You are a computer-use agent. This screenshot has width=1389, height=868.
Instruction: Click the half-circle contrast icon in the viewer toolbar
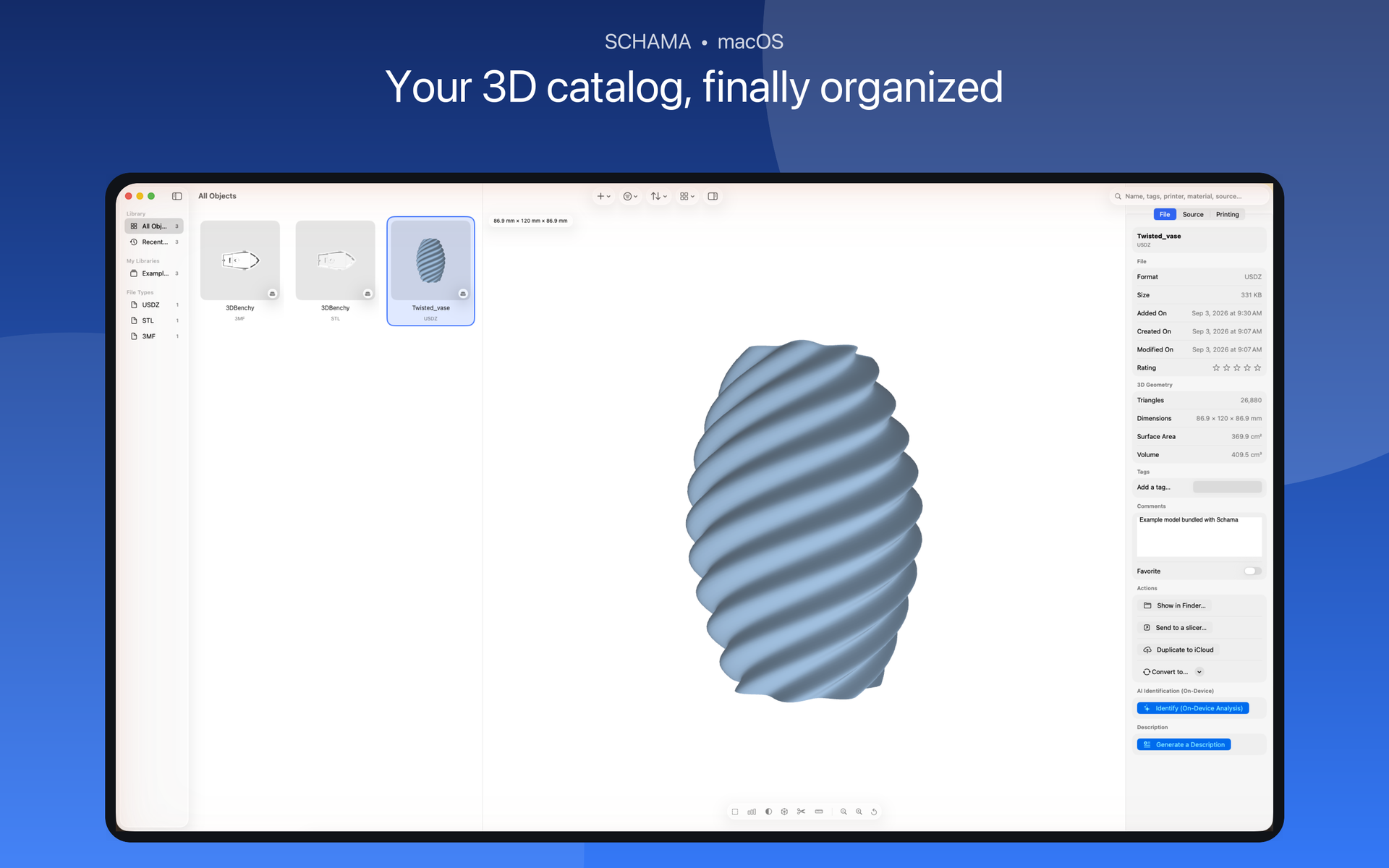768,812
